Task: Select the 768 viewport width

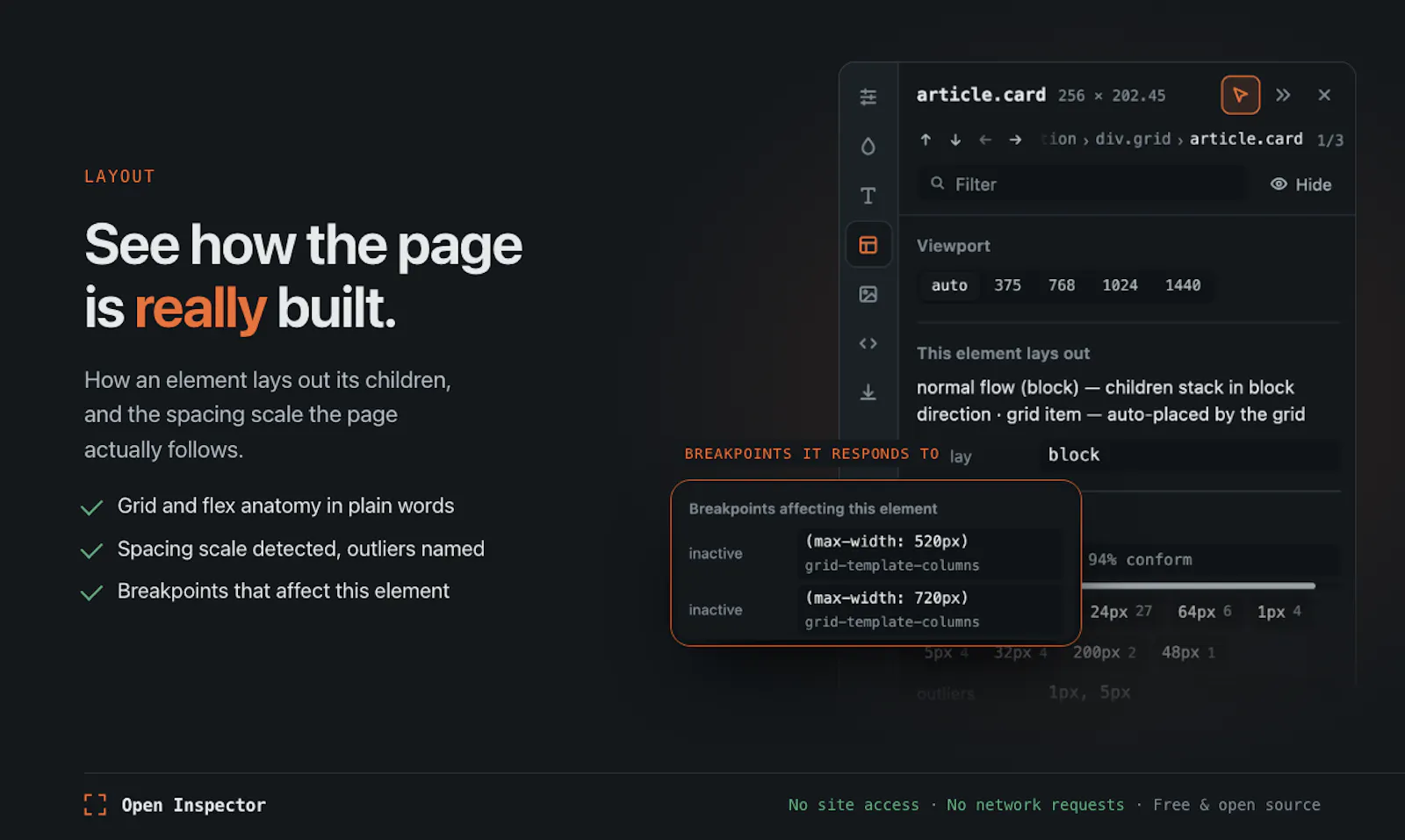Action: [x=1062, y=285]
